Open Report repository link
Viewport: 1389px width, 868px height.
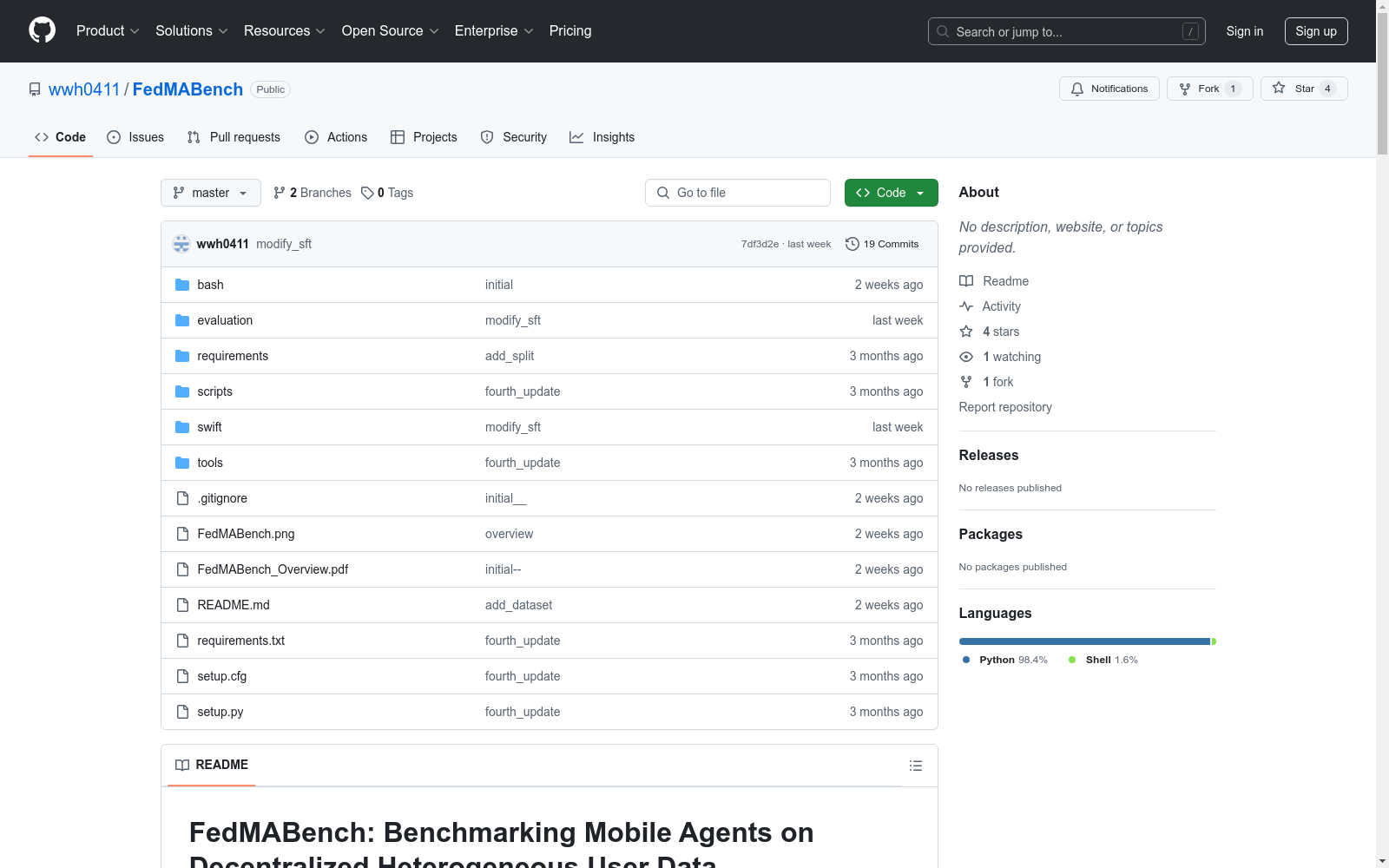(x=1005, y=407)
